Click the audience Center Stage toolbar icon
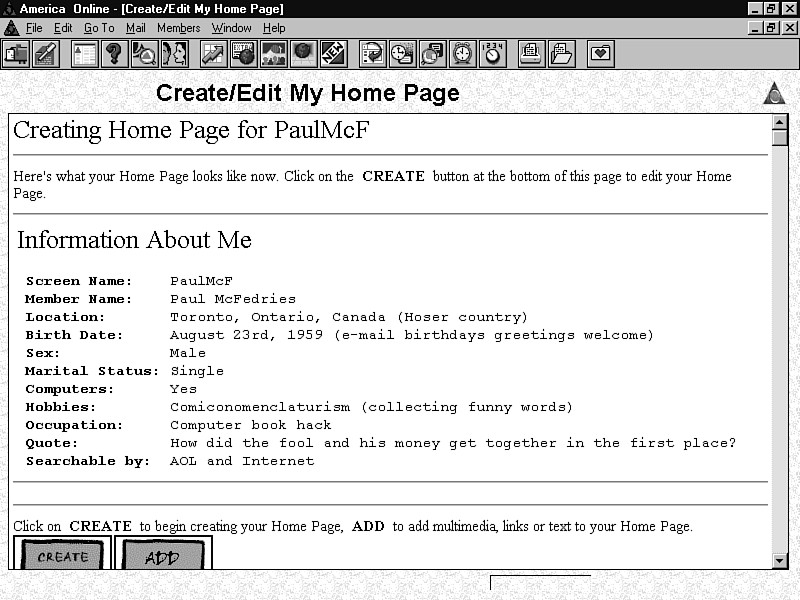The width and height of the screenshot is (800, 600). point(274,54)
